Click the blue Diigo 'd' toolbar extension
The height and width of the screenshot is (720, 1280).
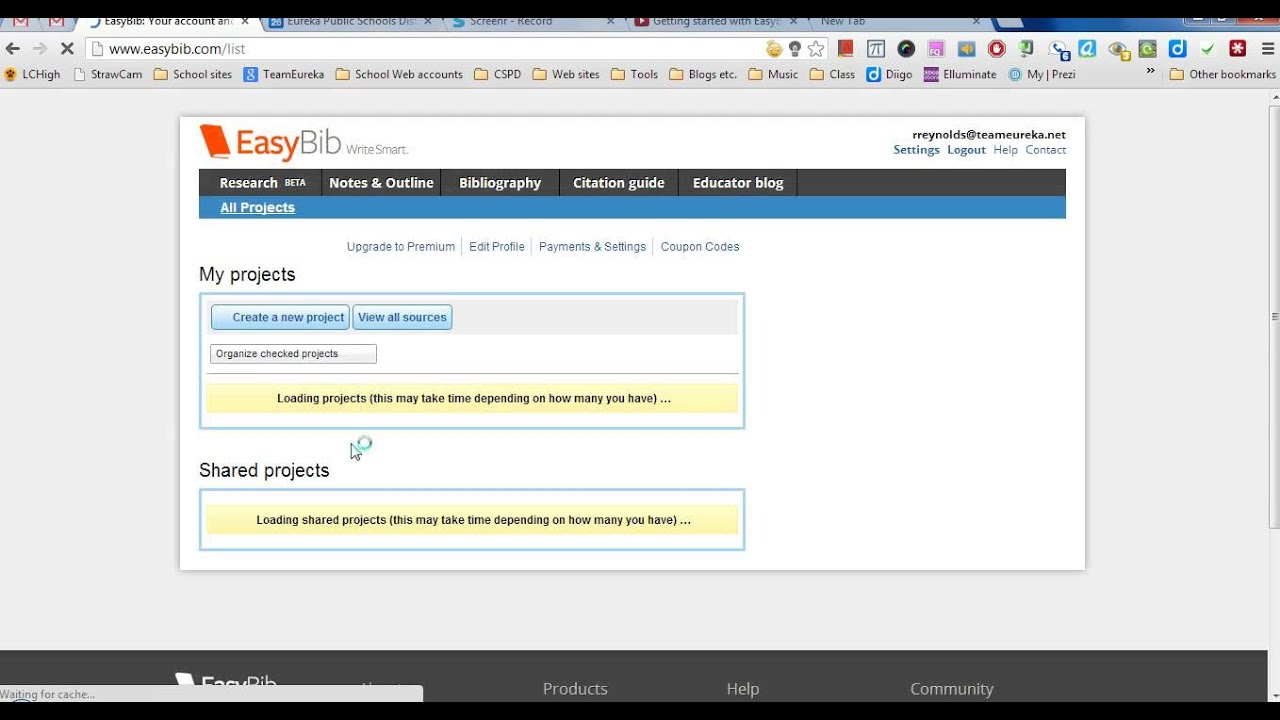click(1178, 48)
